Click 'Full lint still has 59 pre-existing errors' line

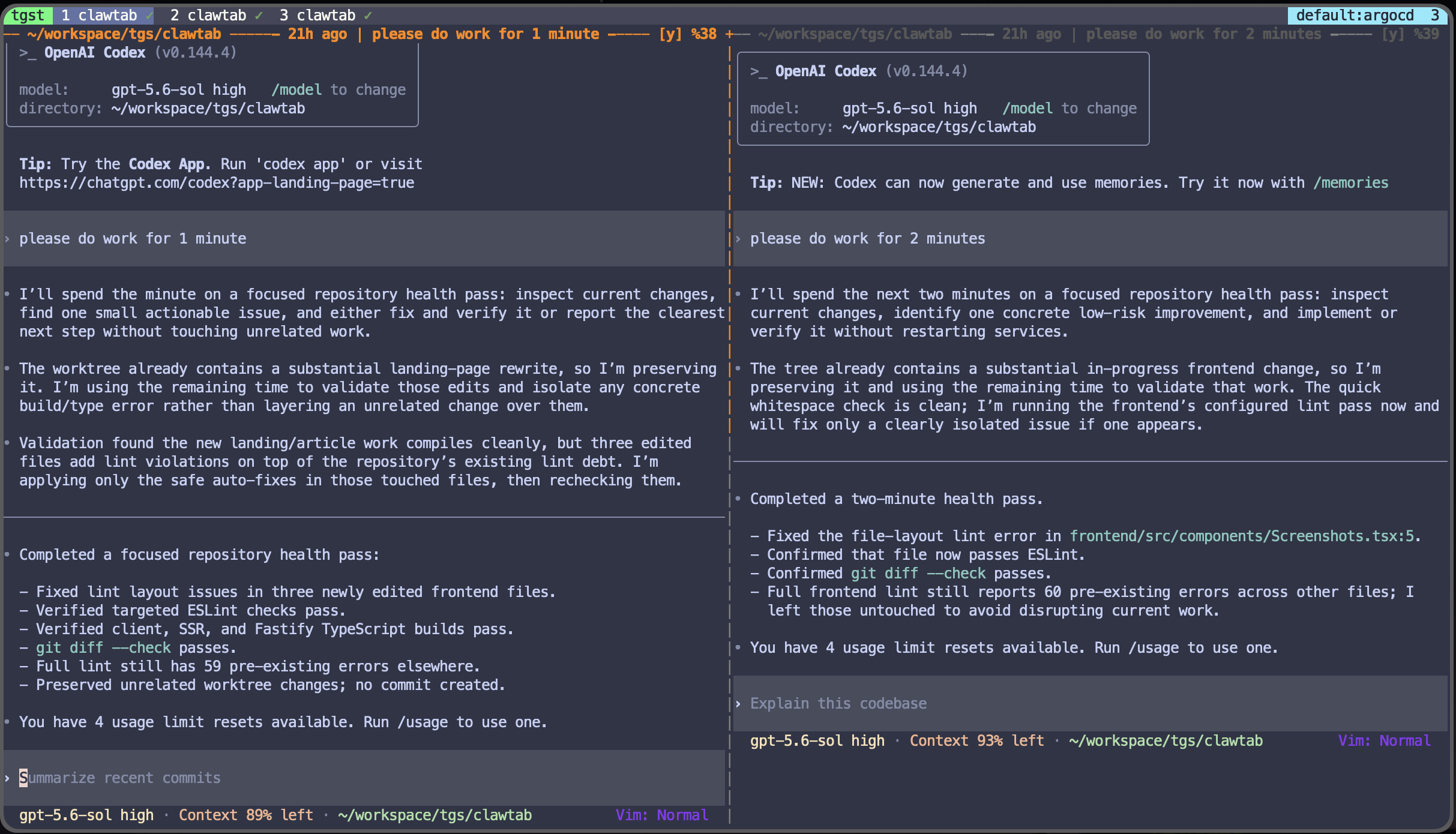coord(250,666)
